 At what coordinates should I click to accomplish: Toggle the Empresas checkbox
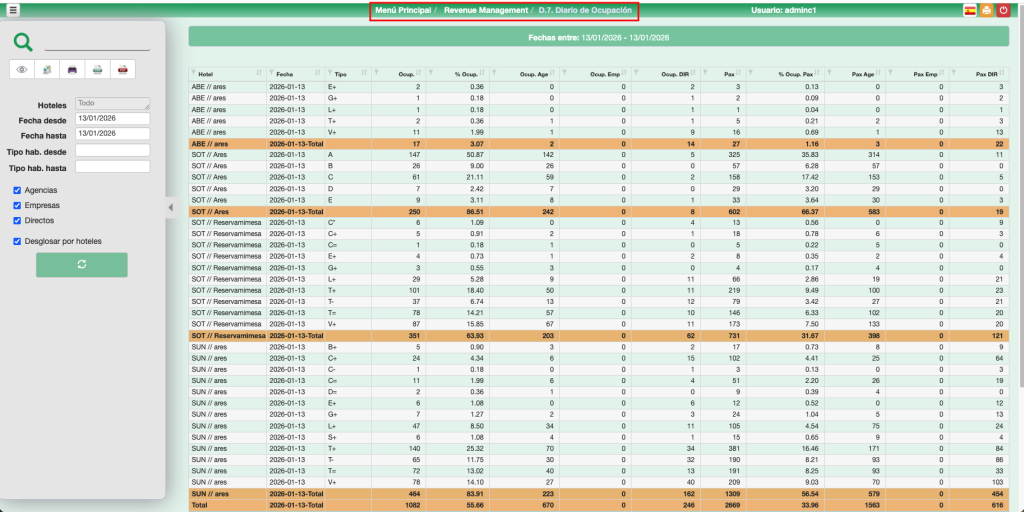17,205
